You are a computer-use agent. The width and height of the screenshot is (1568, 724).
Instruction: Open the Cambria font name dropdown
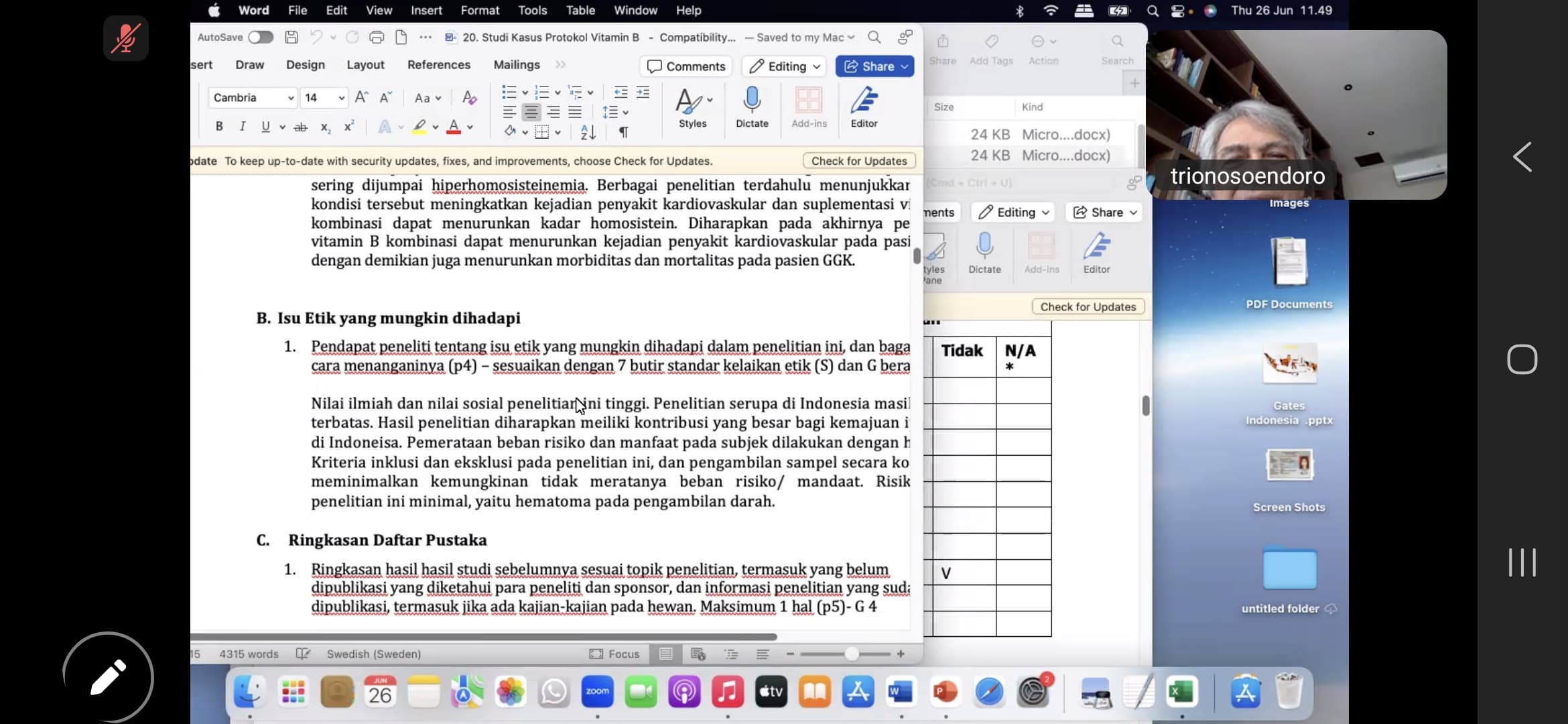[253, 98]
